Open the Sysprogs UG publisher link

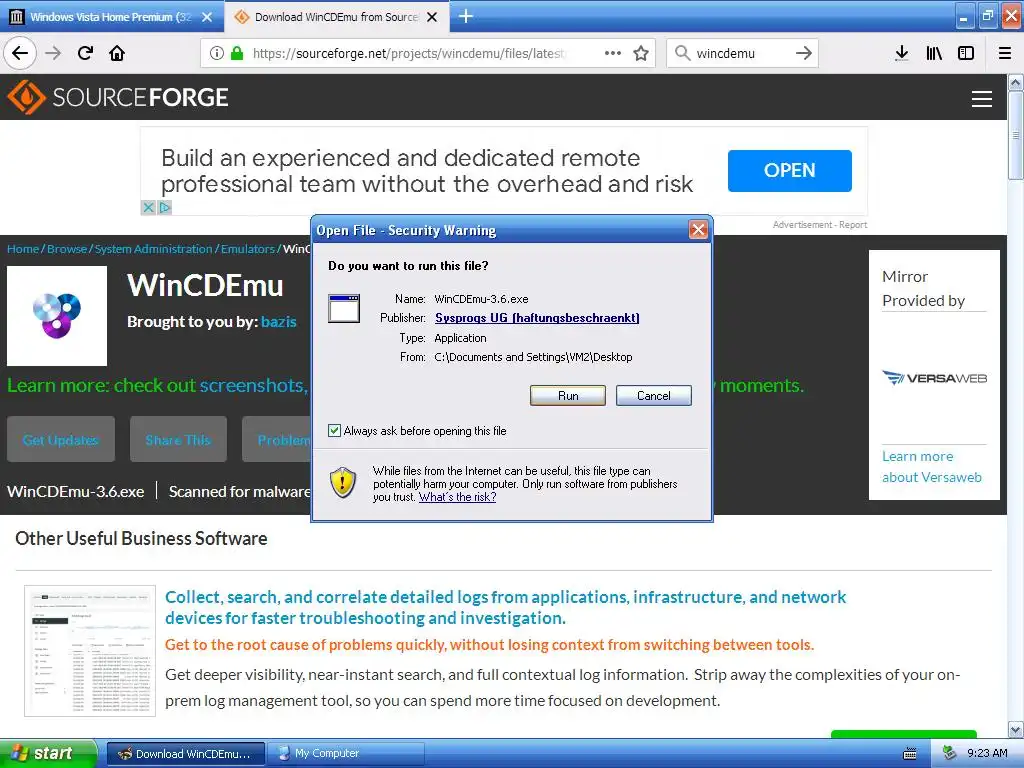[x=537, y=317]
